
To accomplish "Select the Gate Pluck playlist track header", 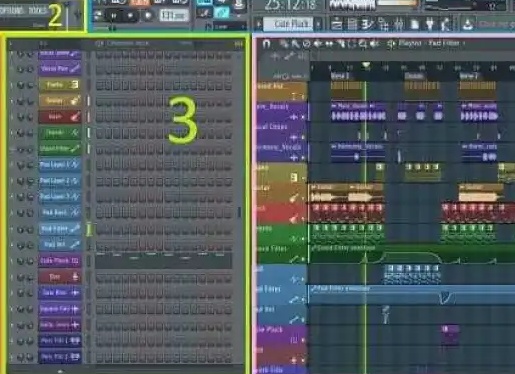I will click(282, 335).
